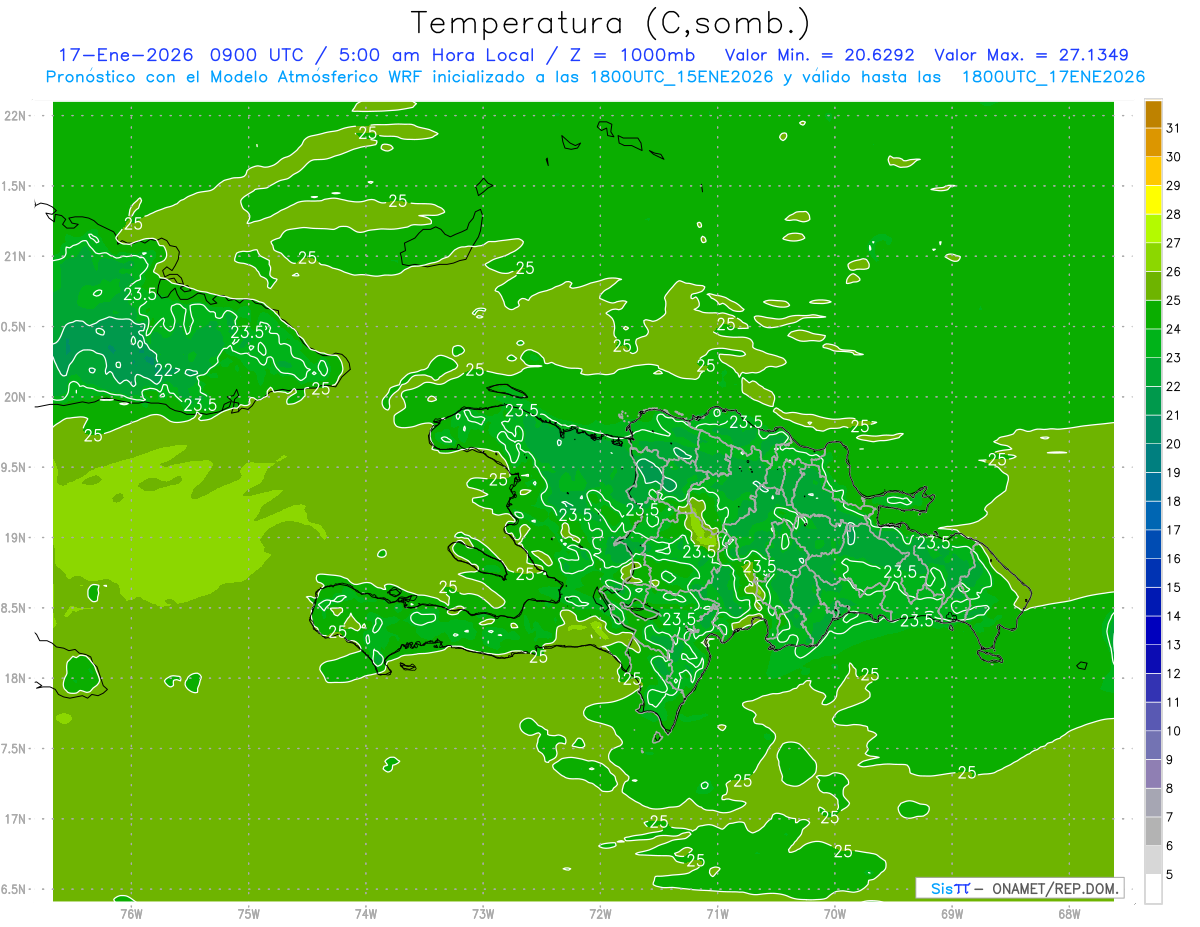
Task: Click the "71W" longitude axis label
Action: (x=717, y=912)
